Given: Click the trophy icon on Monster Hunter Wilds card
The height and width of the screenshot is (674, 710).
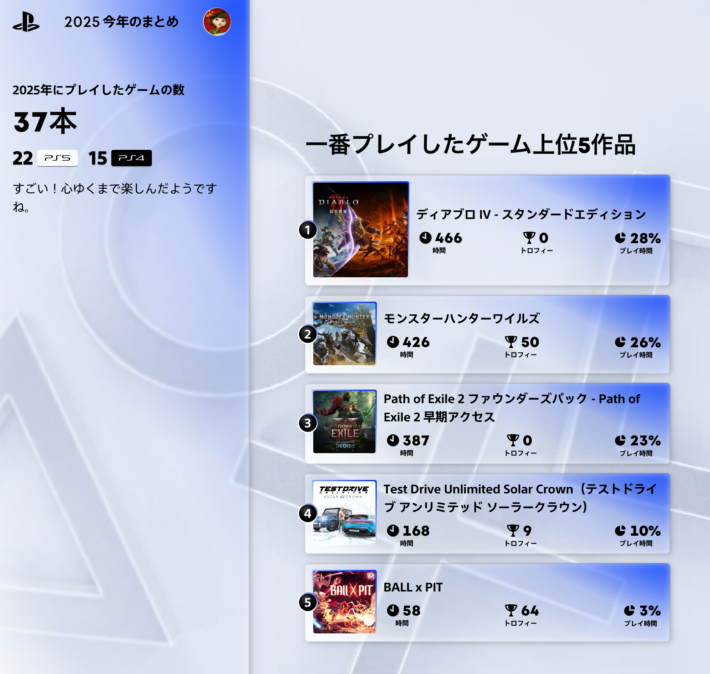Looking at the screenshot, I should coord(511,342).
